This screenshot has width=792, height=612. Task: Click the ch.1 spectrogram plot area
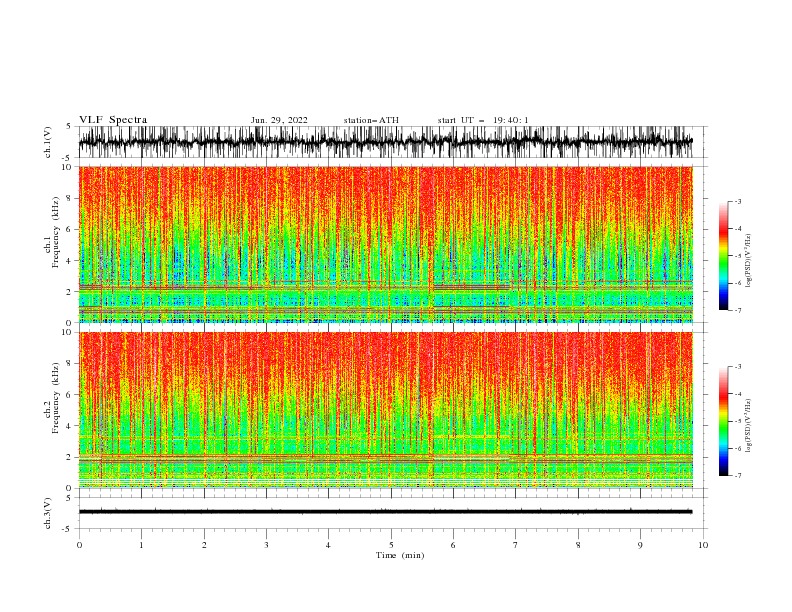tap(385, 244)
